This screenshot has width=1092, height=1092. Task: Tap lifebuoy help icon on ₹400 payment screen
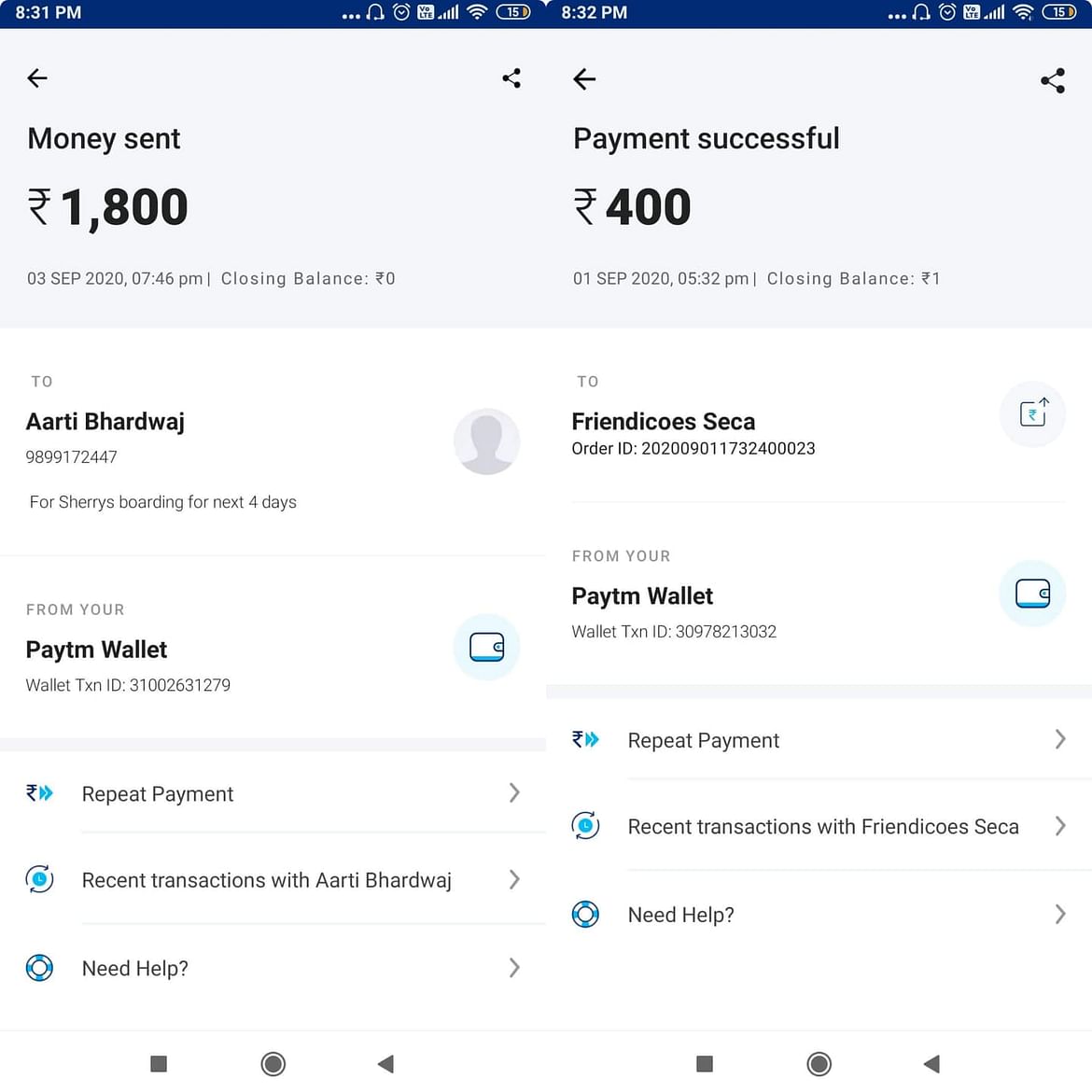tap(585, 914)
